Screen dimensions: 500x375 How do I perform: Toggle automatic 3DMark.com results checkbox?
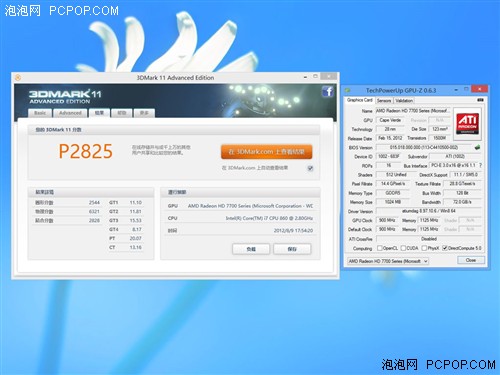tap(310, 168)
